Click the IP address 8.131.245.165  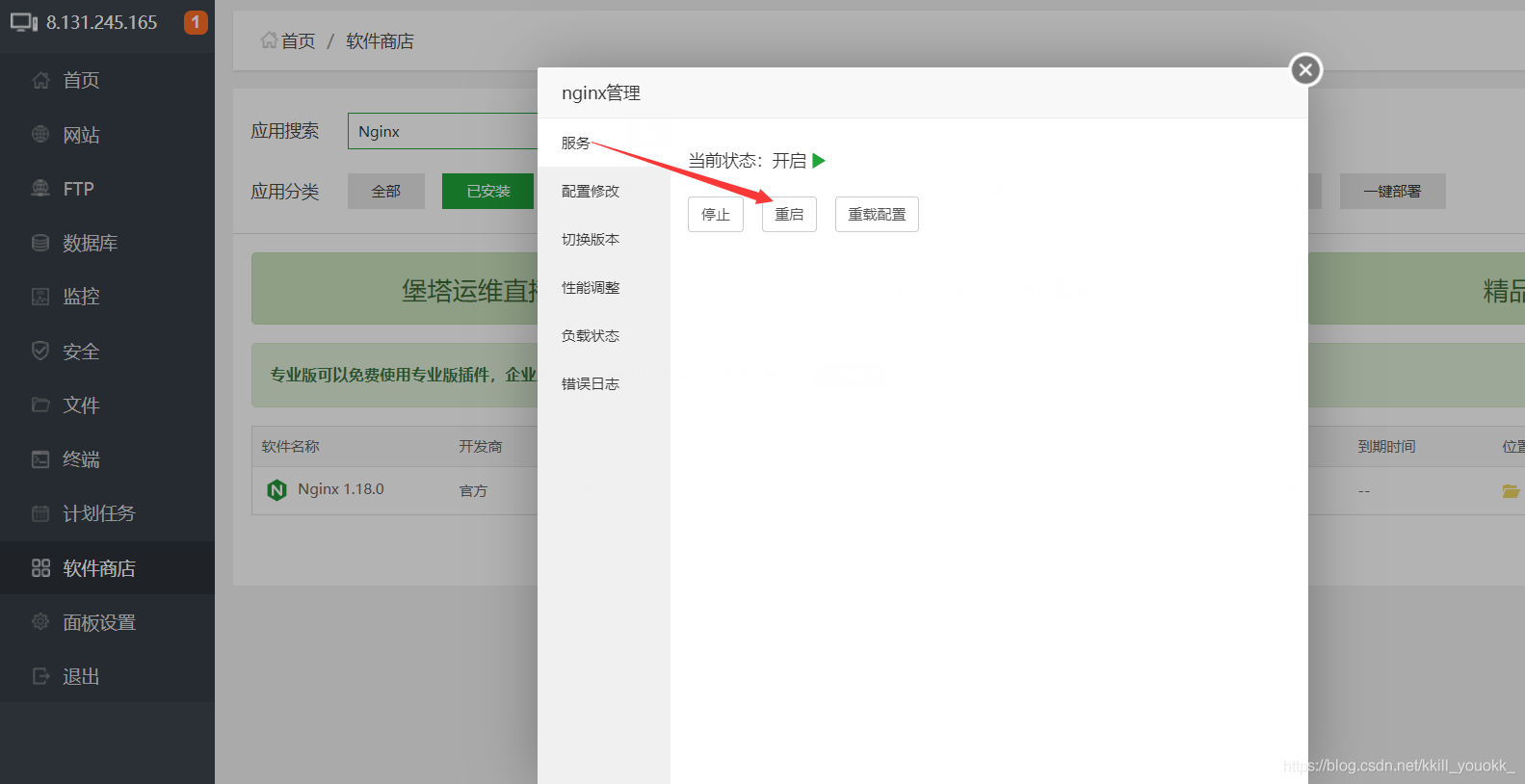(x=101, y=22)
